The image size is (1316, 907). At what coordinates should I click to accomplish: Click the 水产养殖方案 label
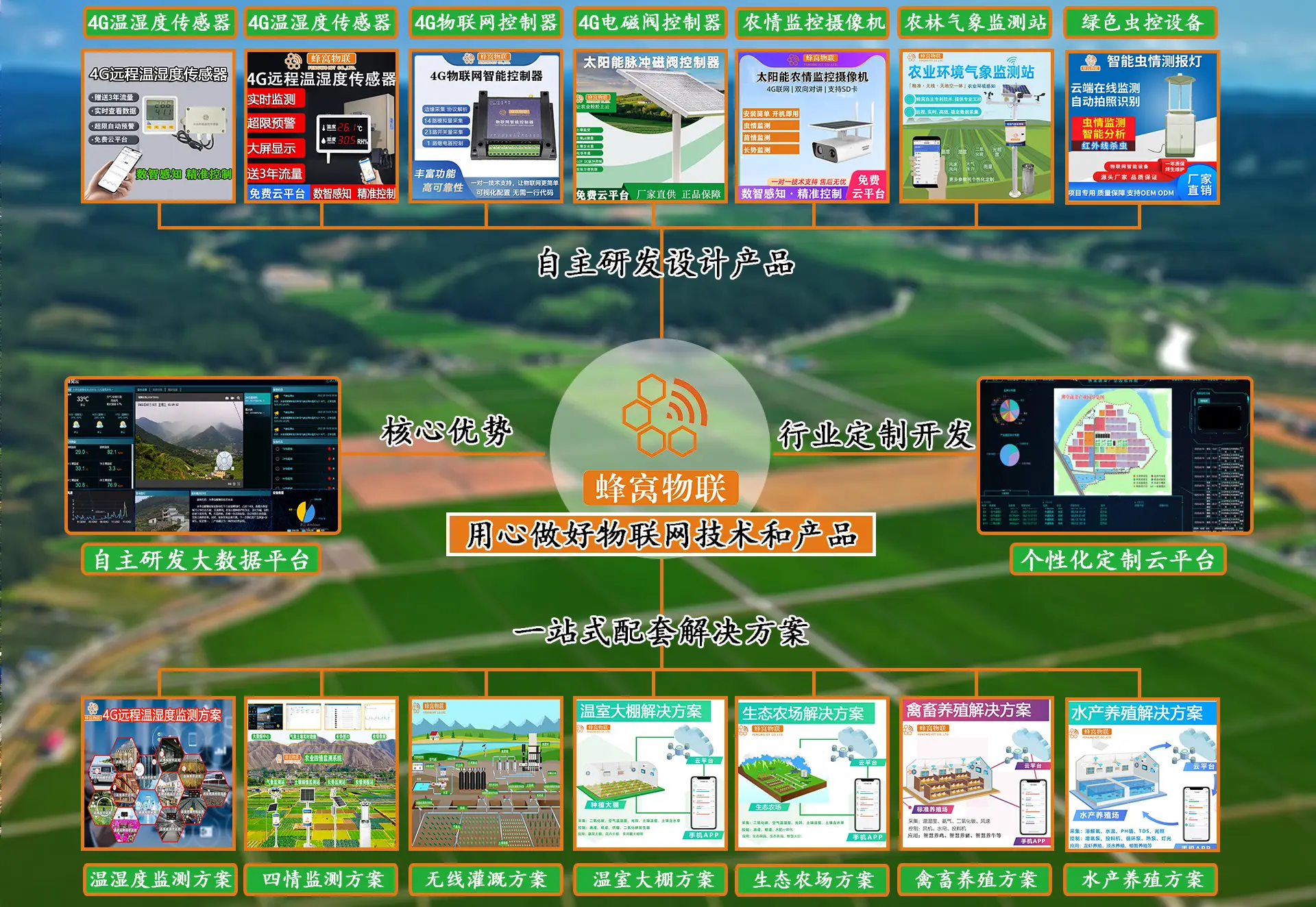click(x=1141, y=880)
